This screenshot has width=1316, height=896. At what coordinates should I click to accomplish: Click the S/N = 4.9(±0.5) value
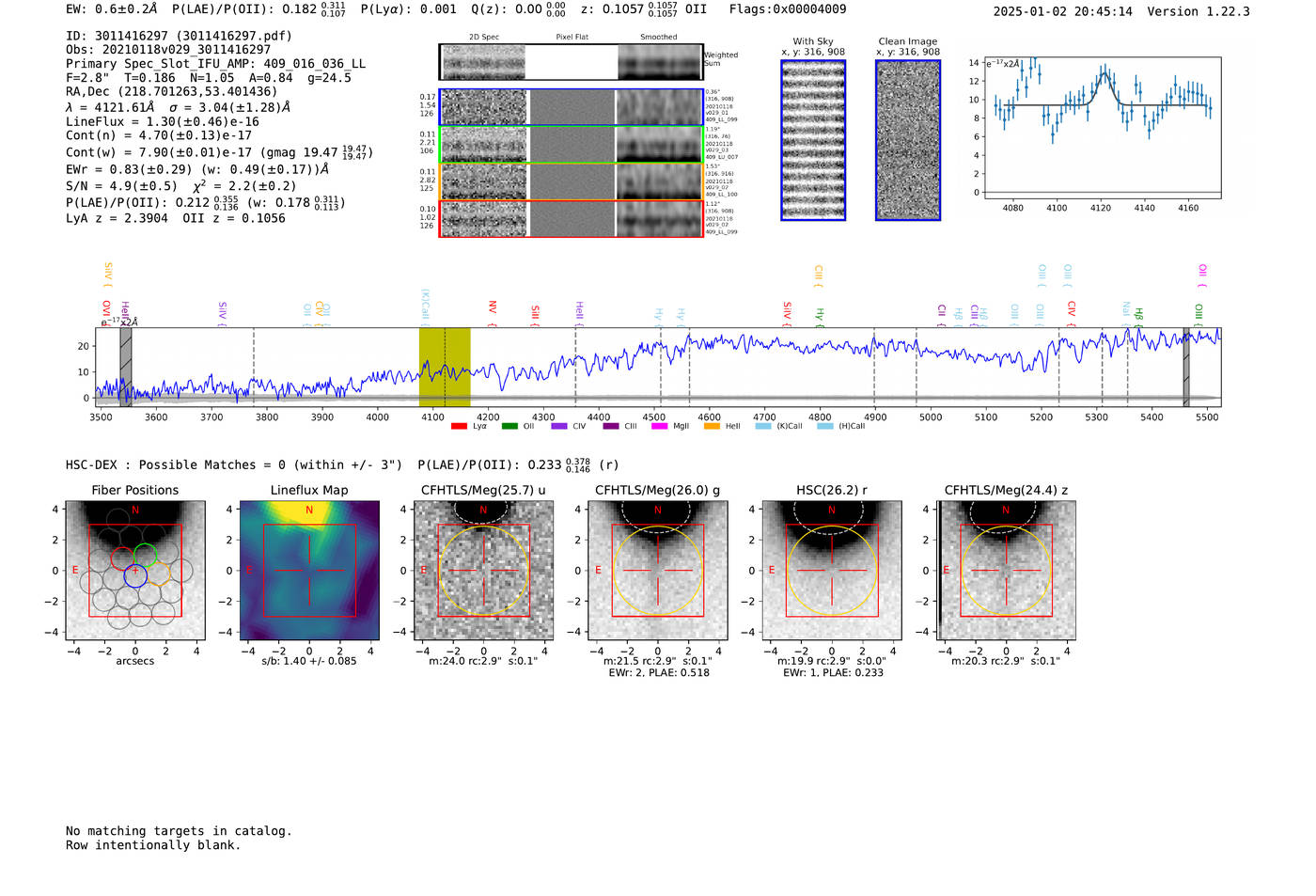coord(121,186)
